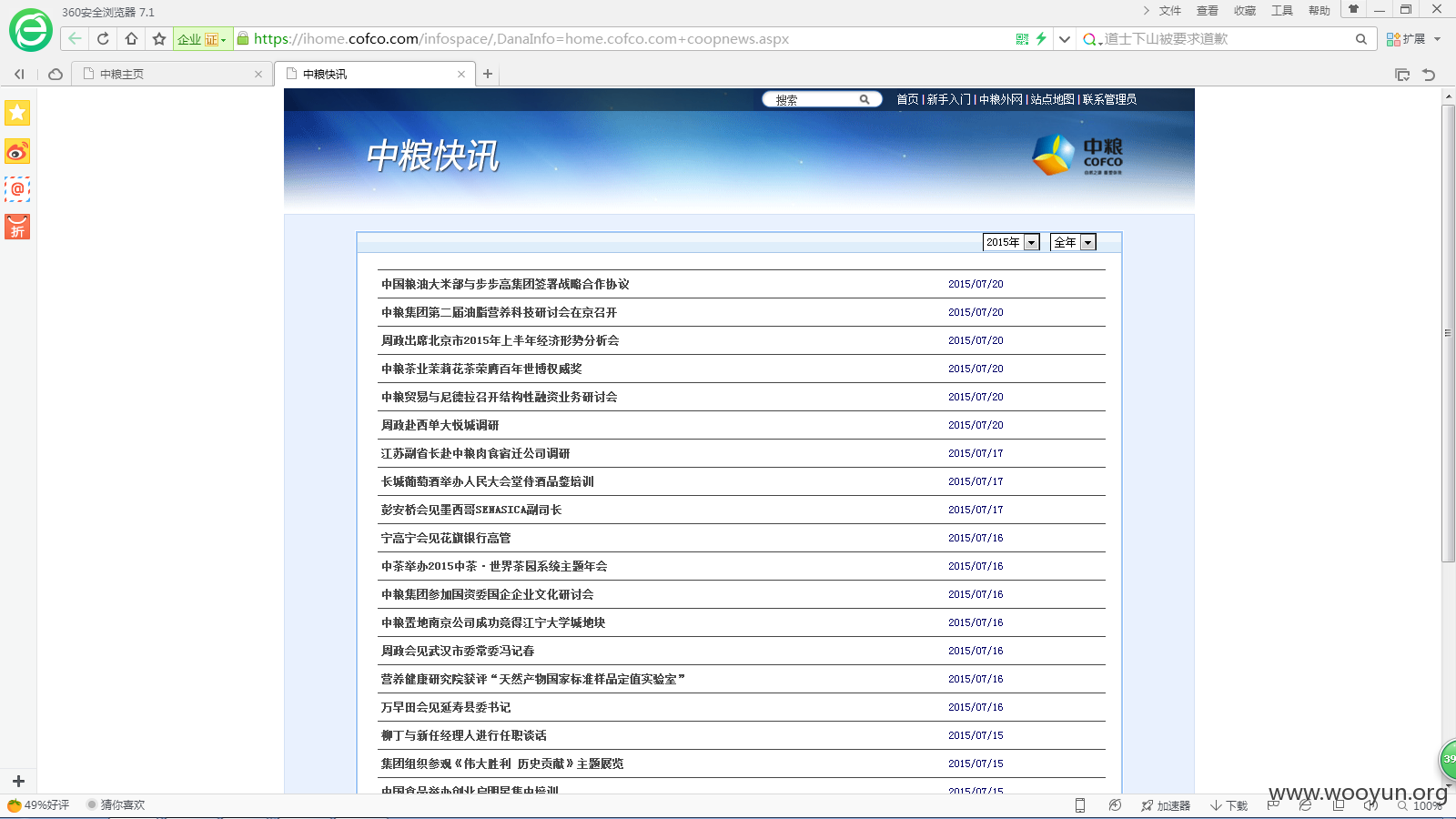Open news 中国粮油大米部与步步高集团签署战略合作协议

point(505,284)
